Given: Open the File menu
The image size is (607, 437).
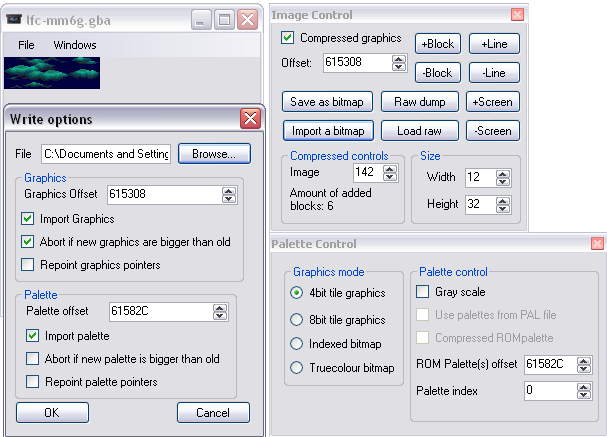Looking at the screenshot, I should click(26, 45).
